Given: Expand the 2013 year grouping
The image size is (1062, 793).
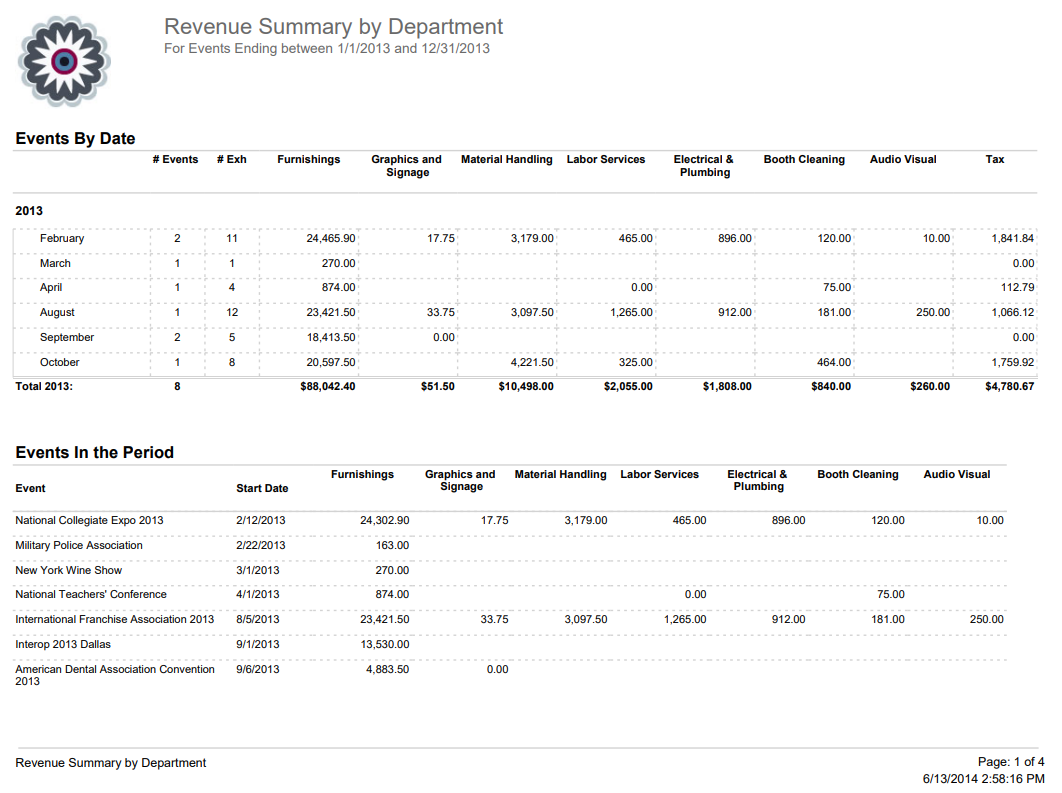Looking at the screenshot, I should [29, 211].
